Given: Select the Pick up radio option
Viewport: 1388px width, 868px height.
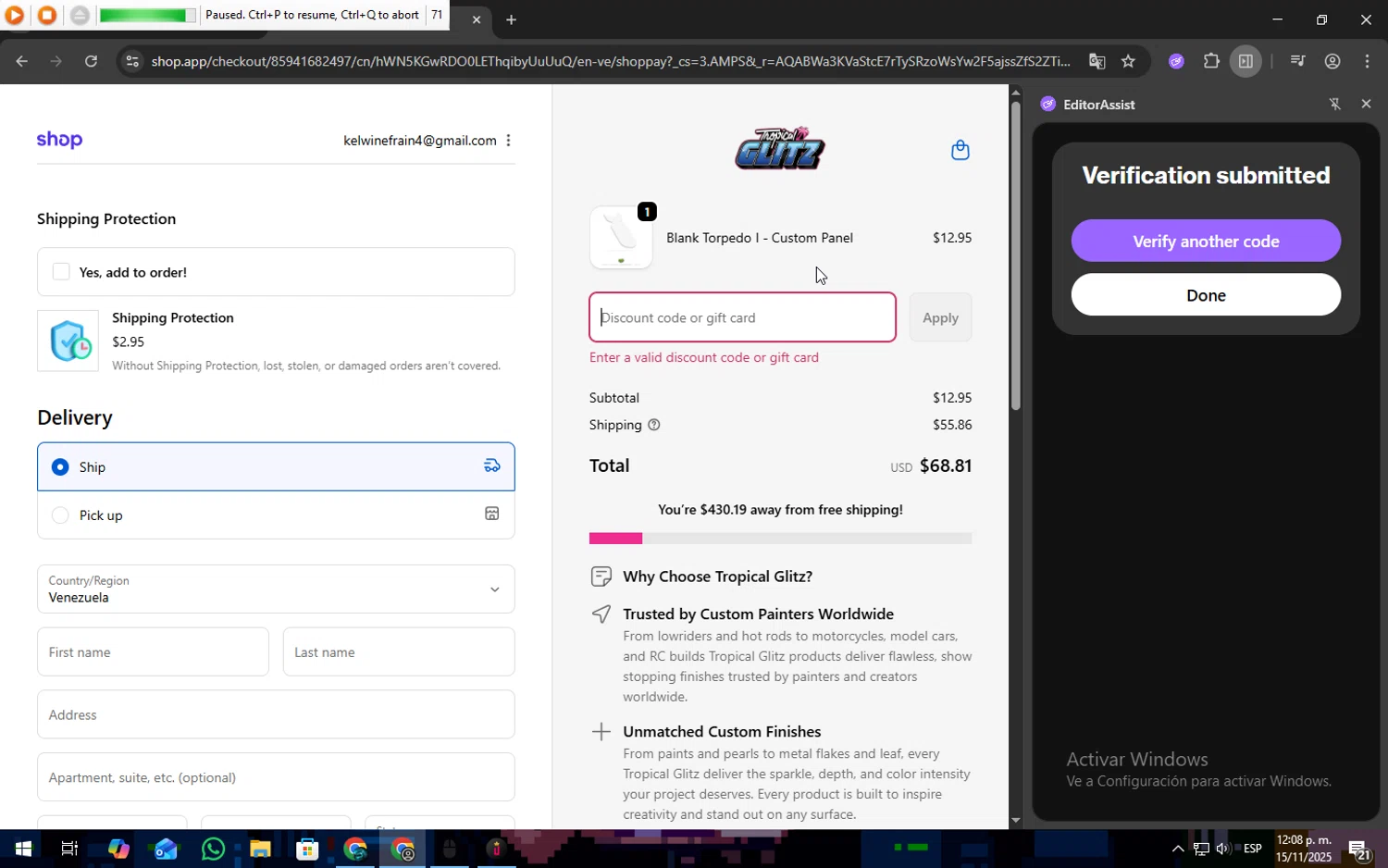Looking at the screenshot, I should pos(60,515).
